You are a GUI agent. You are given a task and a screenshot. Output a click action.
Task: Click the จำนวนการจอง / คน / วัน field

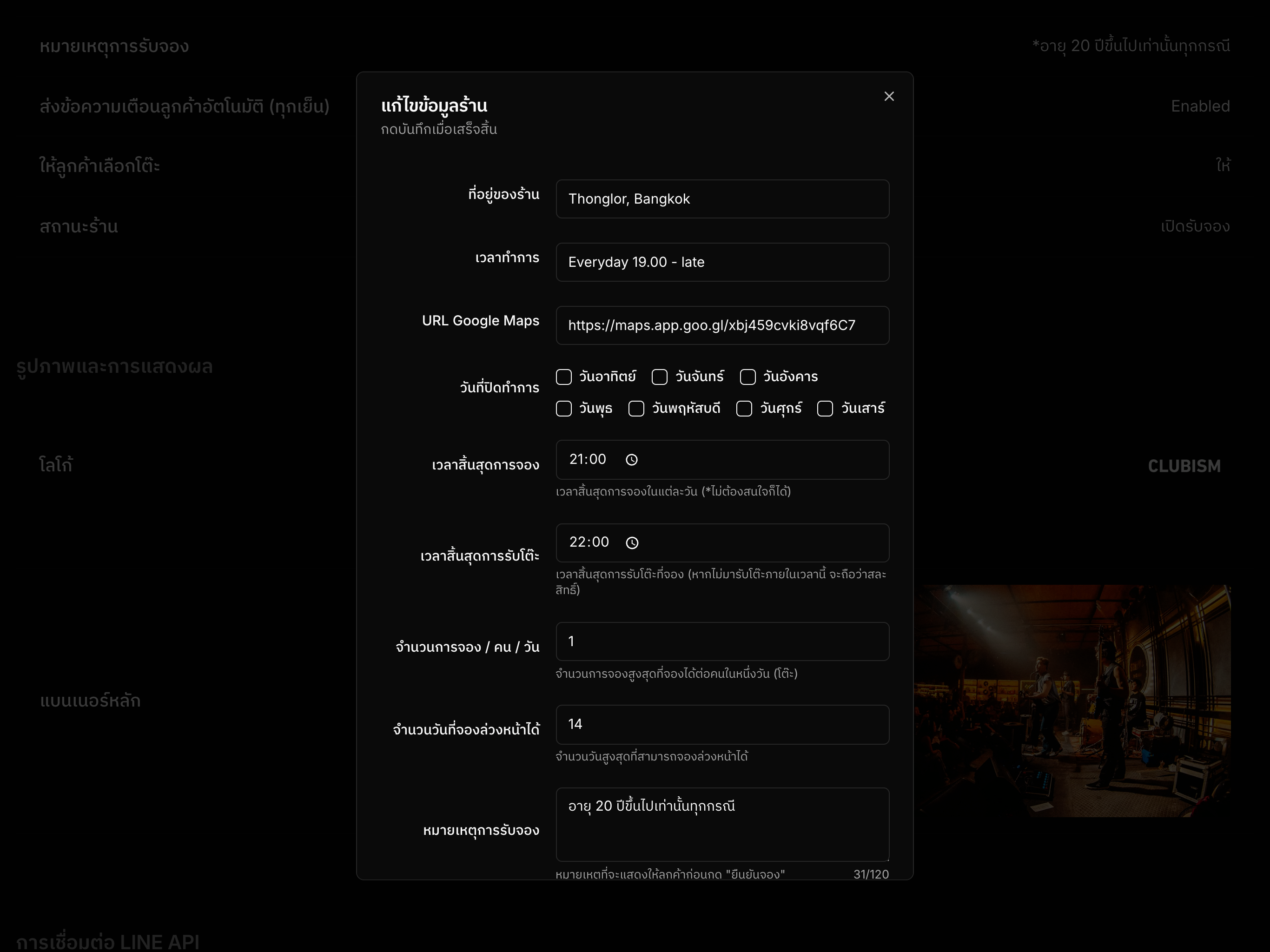point(722,641)
